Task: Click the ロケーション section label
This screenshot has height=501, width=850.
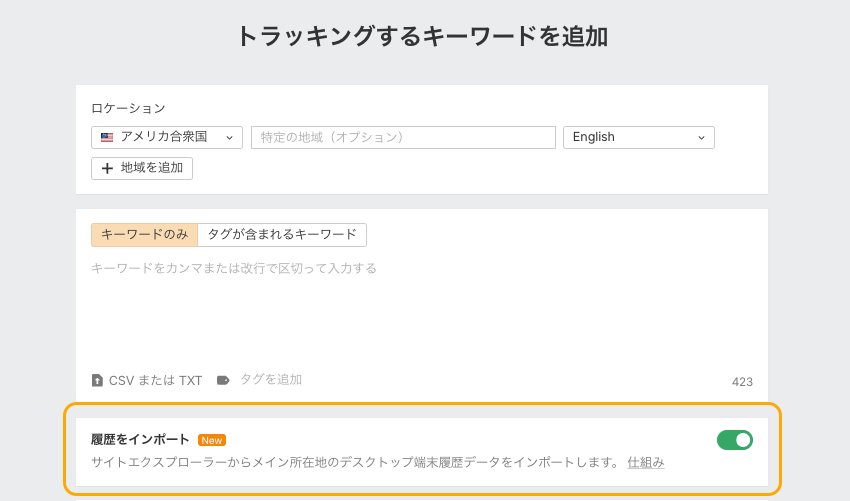Action: point(128,108)
